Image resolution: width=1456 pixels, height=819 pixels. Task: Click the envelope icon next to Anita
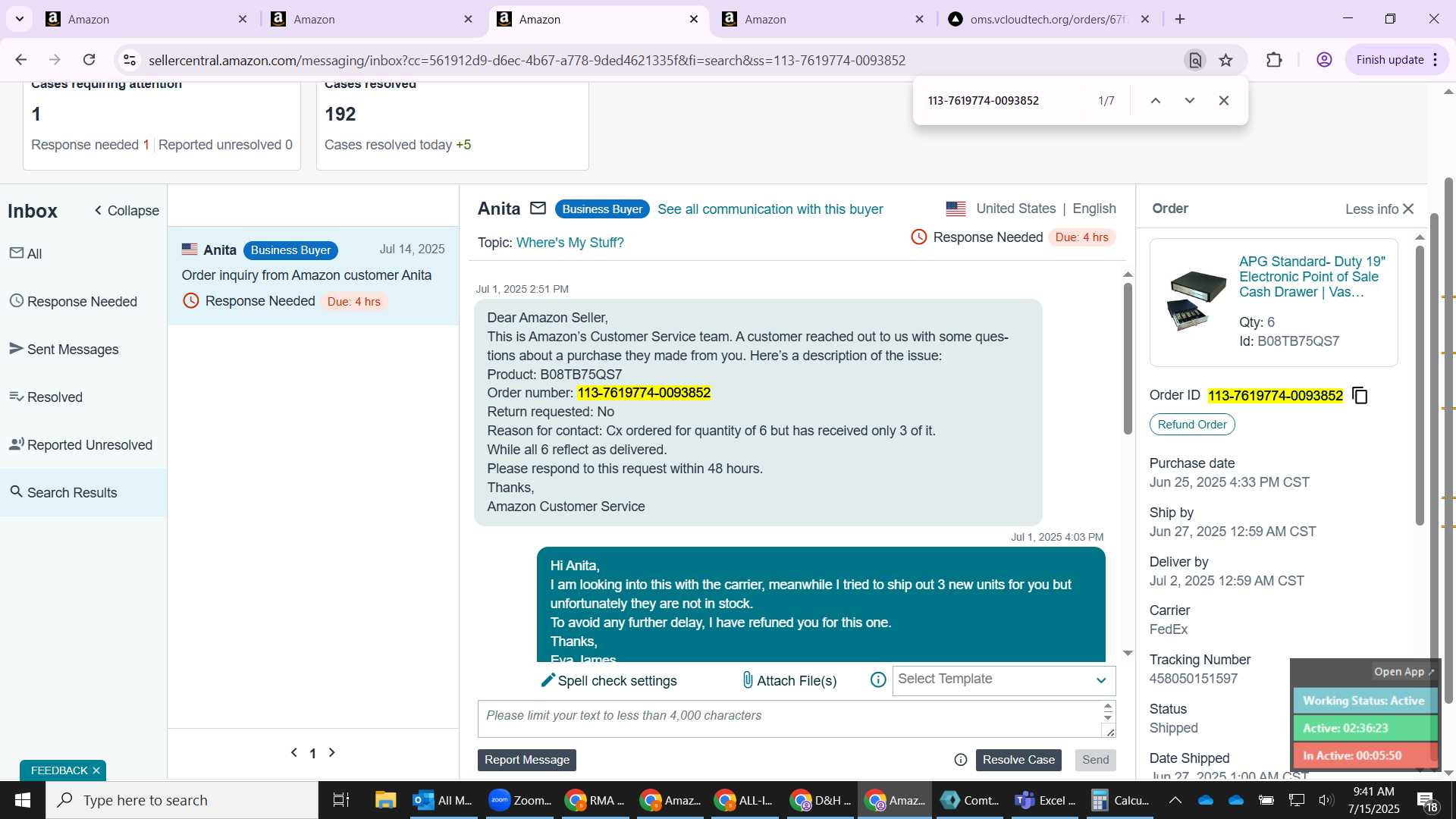coord(538,209)
